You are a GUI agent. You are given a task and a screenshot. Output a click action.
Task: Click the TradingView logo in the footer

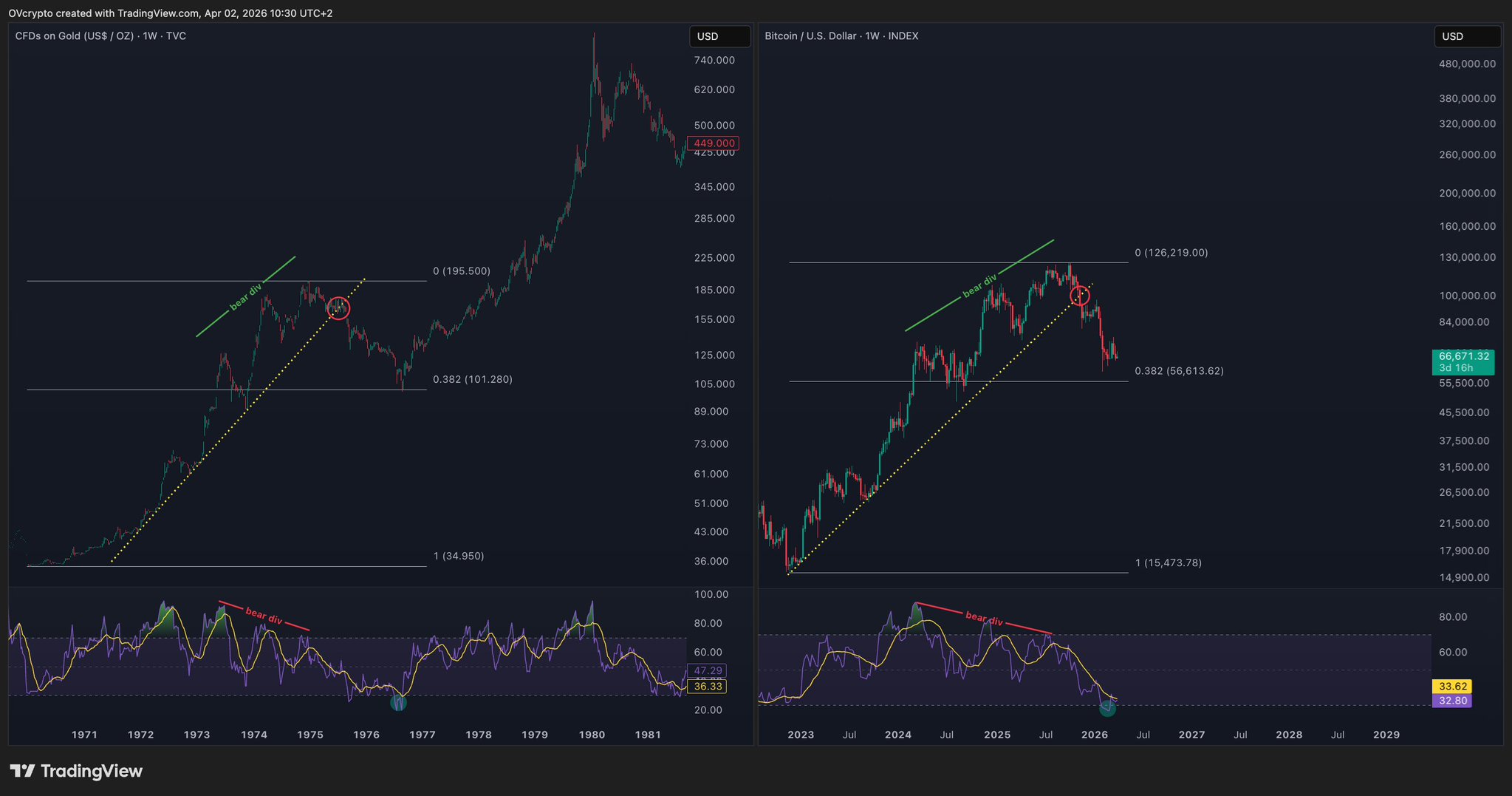[76, 772]
